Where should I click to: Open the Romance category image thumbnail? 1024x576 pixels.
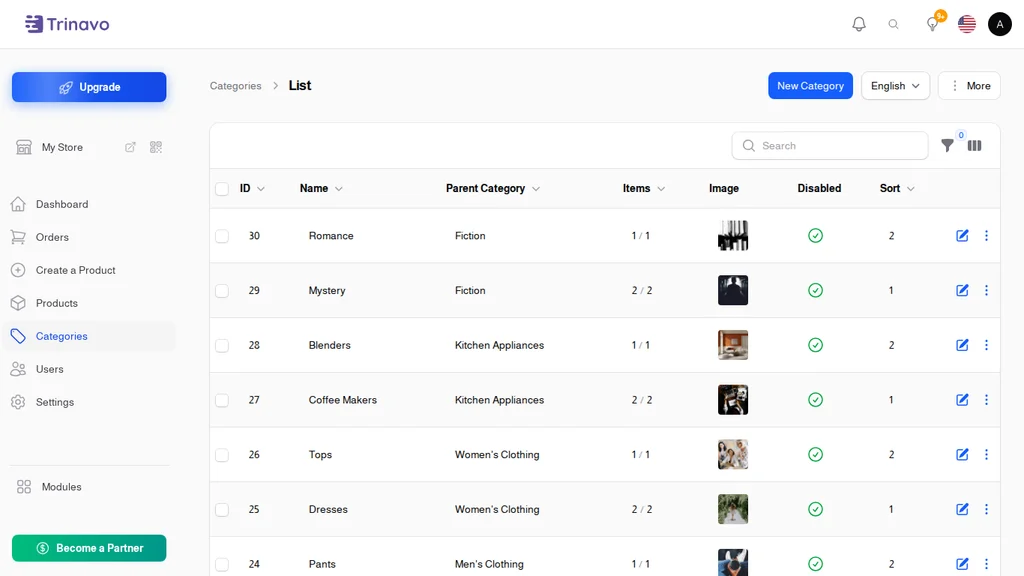733,236
